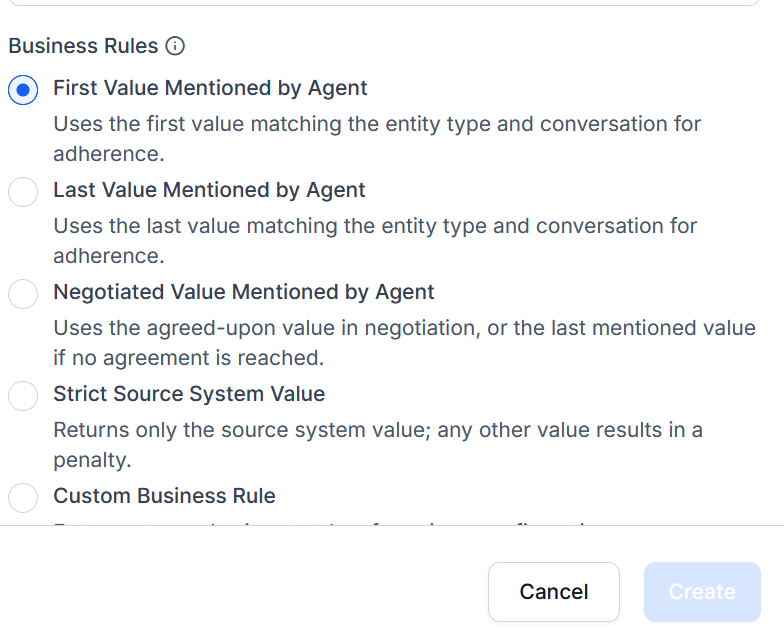Click the cut-off description under Custom Business Rule

coord(320,521)
